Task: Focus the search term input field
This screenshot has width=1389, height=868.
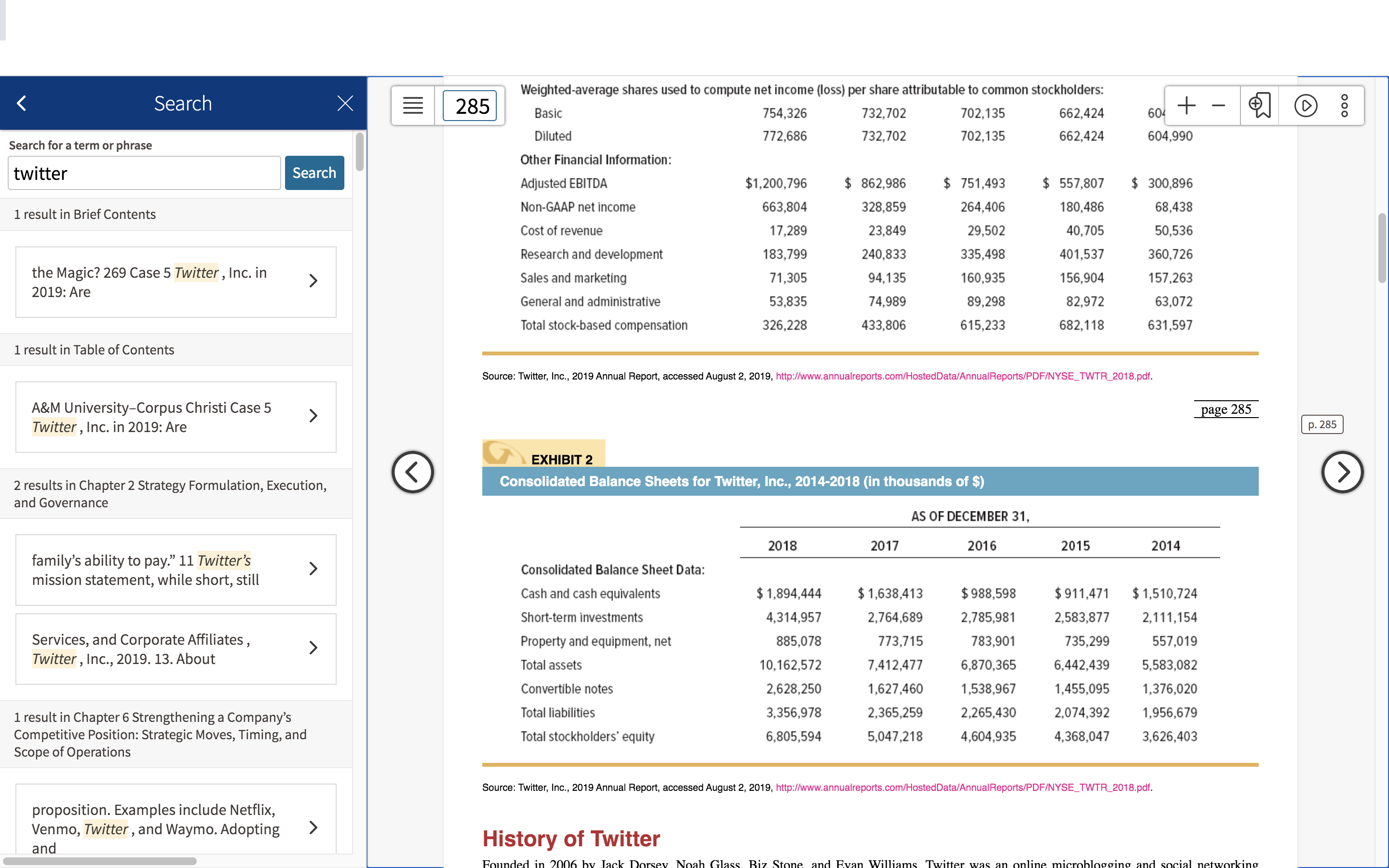Action: tap(144, 173)
